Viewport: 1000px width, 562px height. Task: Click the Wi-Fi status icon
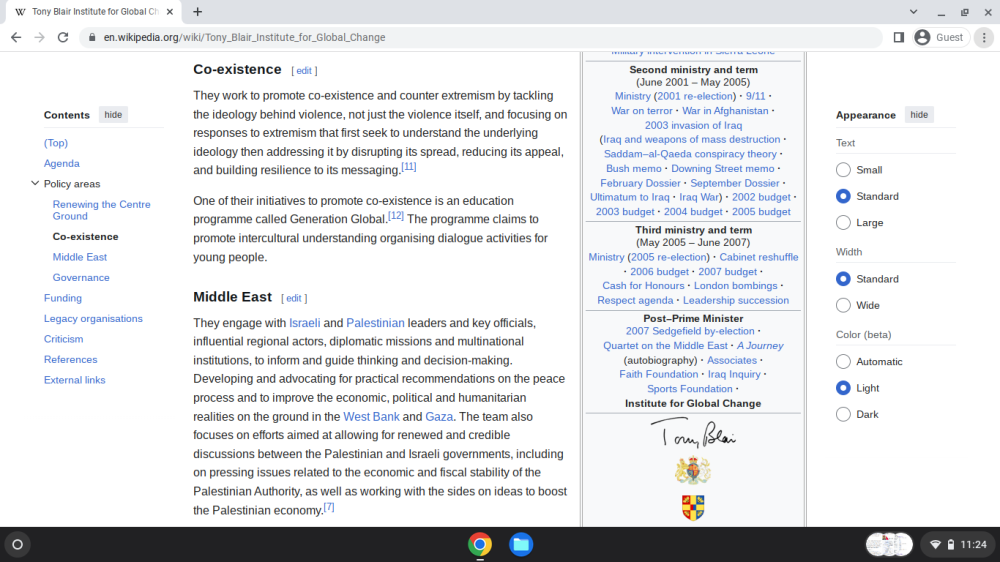click(x=936, y=544)
